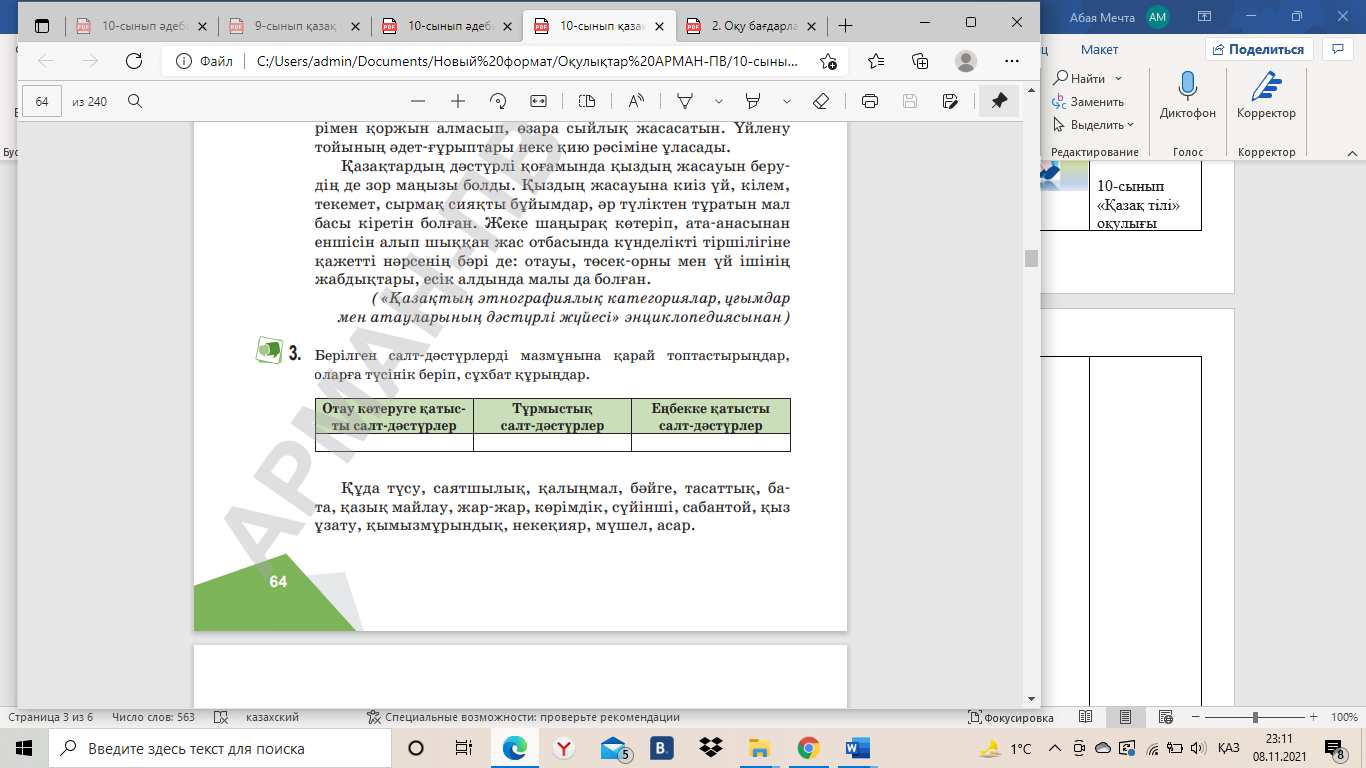
Task: Click the Поделиться share button
Action: point(1258,49)
